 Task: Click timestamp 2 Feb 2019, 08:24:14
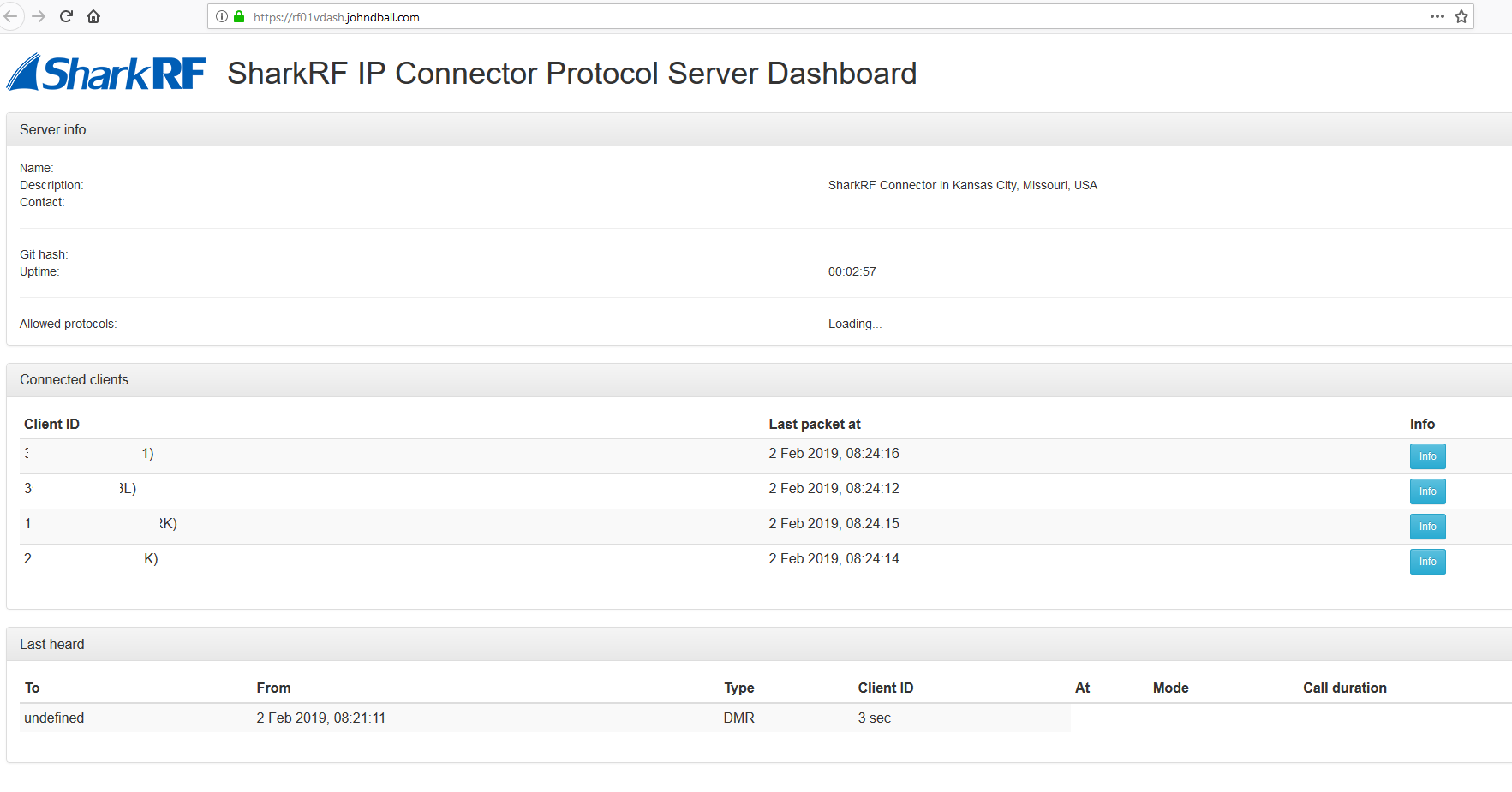(834, 558)
